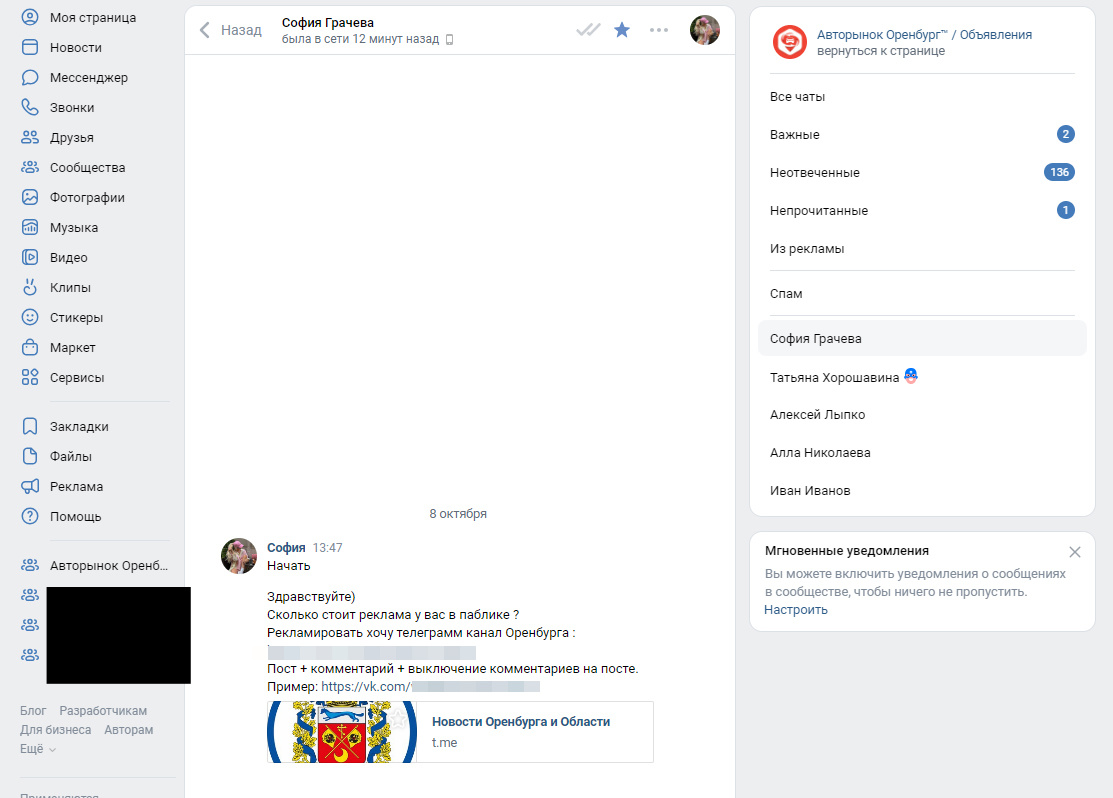Open the Музыка icon

point(30,227)
